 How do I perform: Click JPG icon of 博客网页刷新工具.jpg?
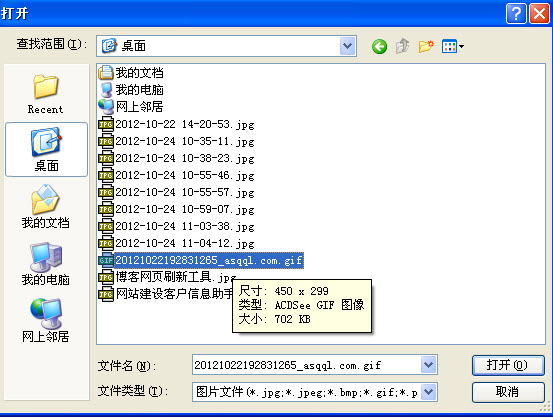point(105,277)
